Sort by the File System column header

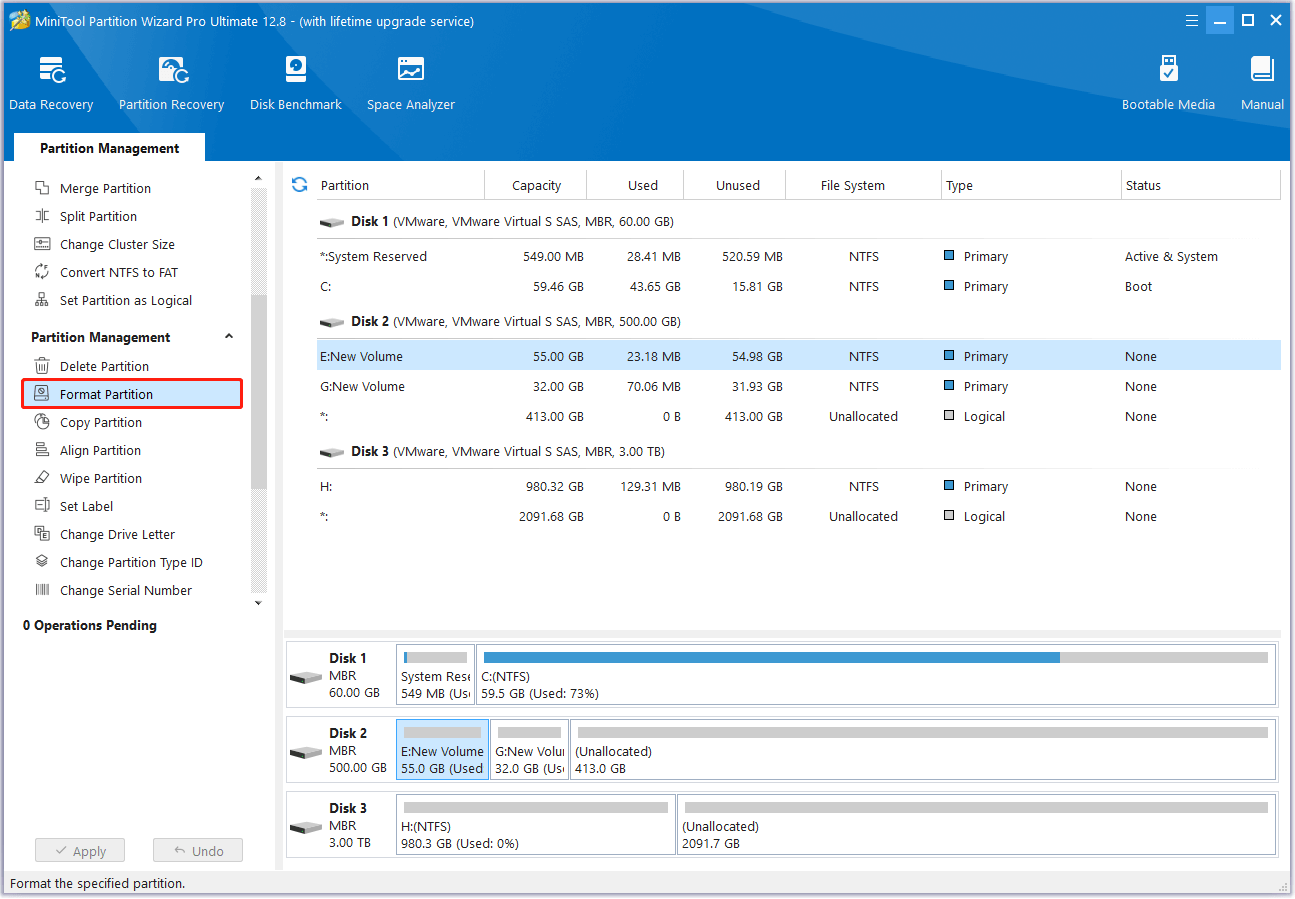click(864, 185)
